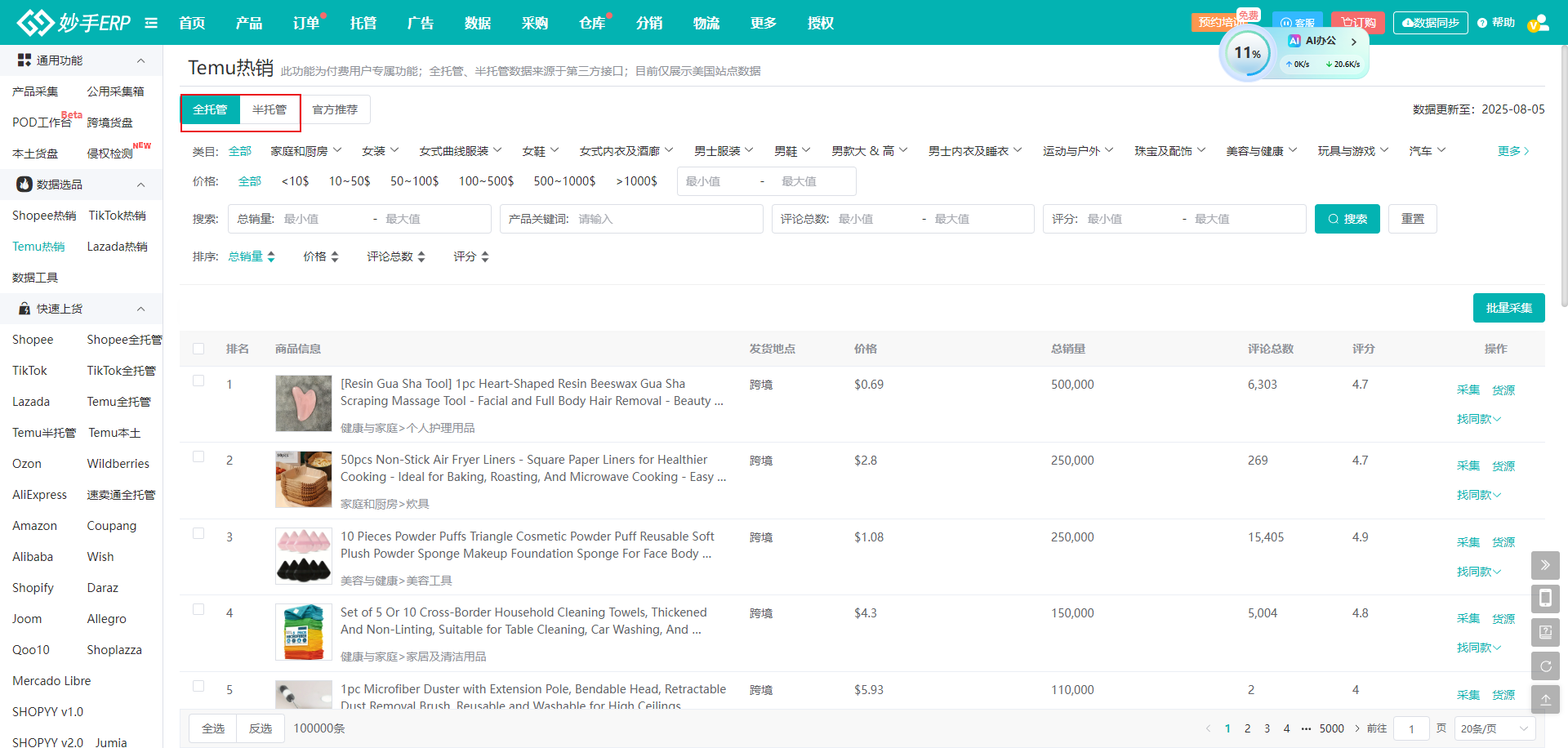The image size is (1568, 748).
Task: Click the 通用功能 grid icon
Action: point(24,60)
